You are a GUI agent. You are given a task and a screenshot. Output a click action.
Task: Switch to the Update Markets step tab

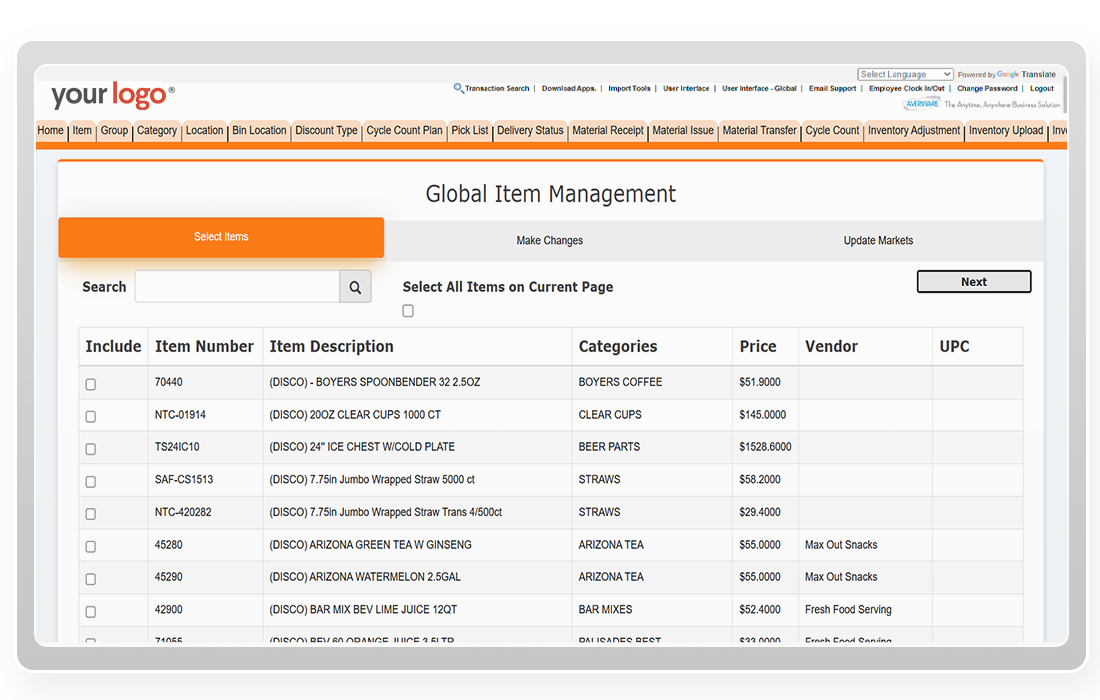pyautogui.click(x=878, y=241)
